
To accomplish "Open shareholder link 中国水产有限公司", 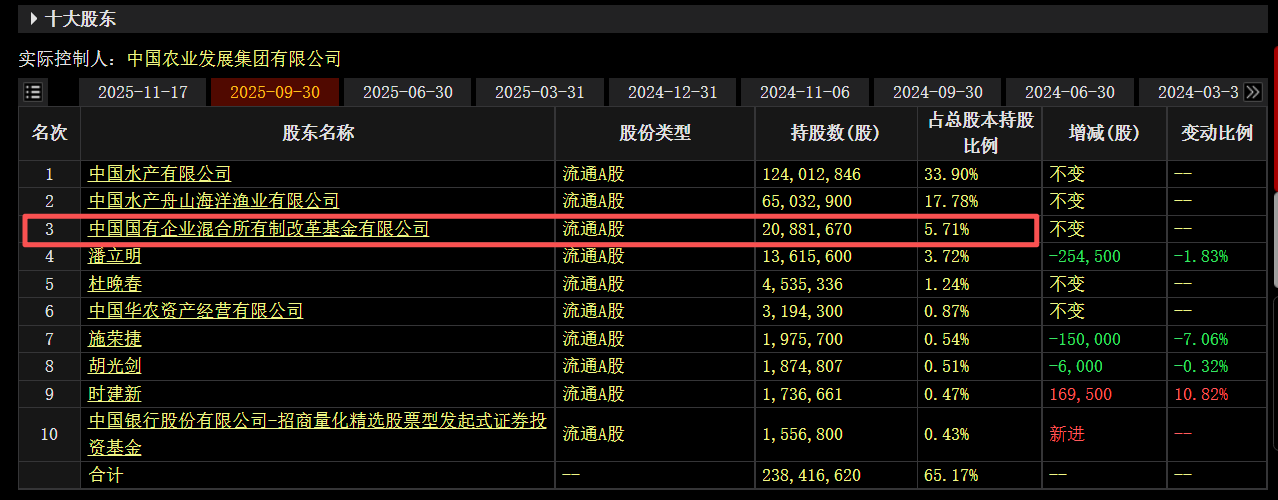I will coord(160,174).
